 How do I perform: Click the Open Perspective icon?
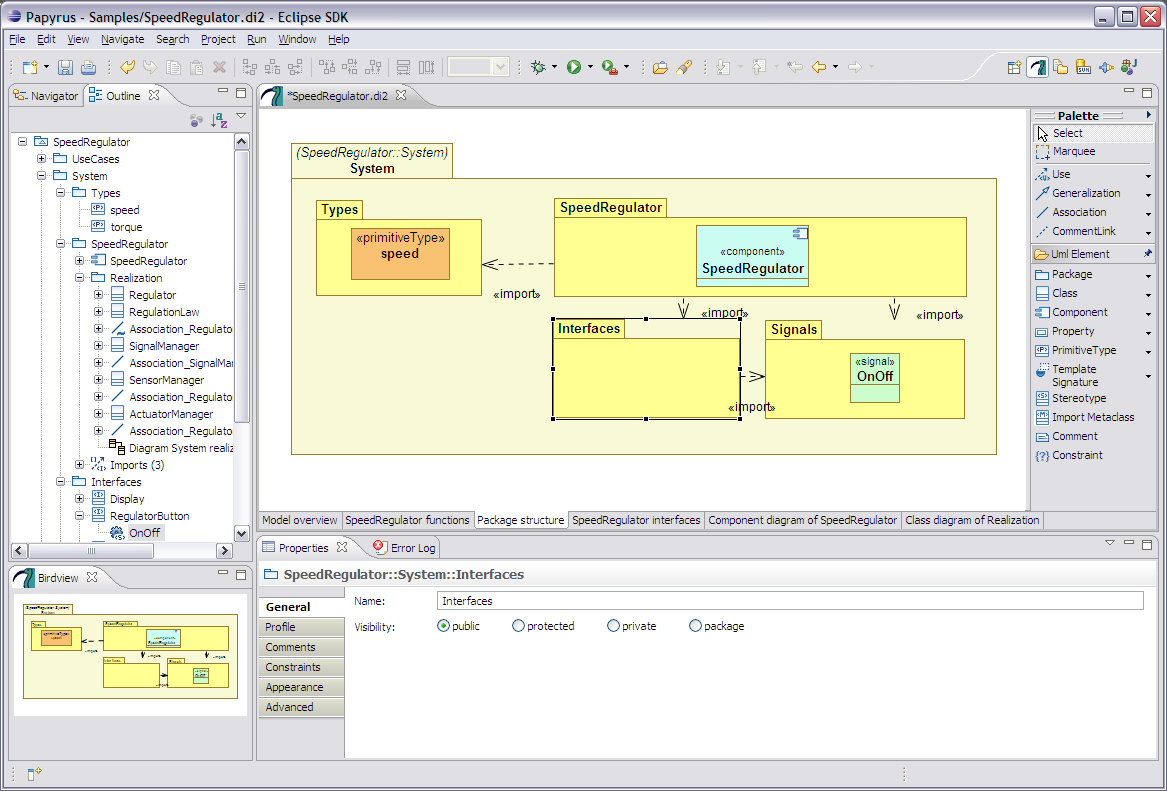[x=1014, y=68]
